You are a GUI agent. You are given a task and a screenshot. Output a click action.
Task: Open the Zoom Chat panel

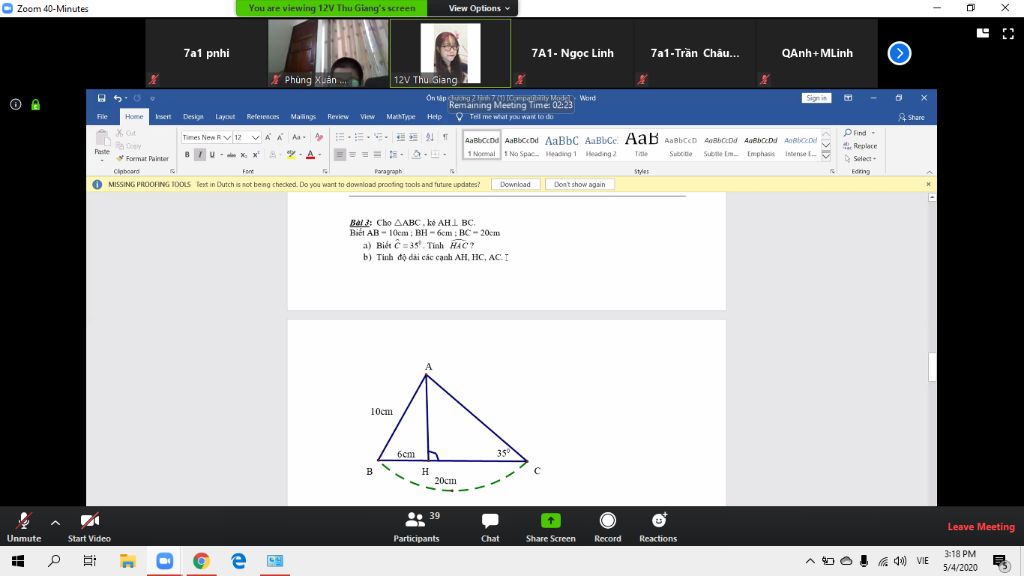(490, 527)
